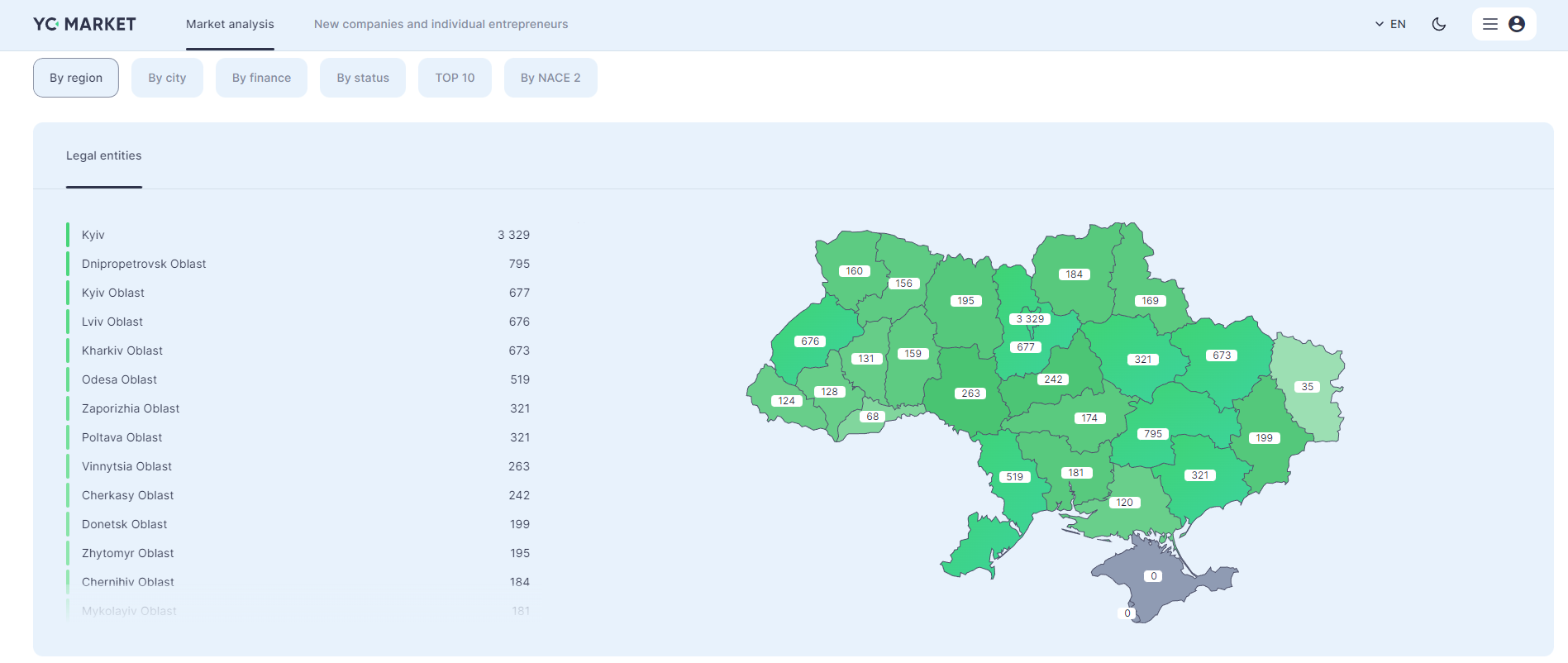Viewport: 1568px width, 663px height.
Task: Click the 68 map label
Action: 873,417
